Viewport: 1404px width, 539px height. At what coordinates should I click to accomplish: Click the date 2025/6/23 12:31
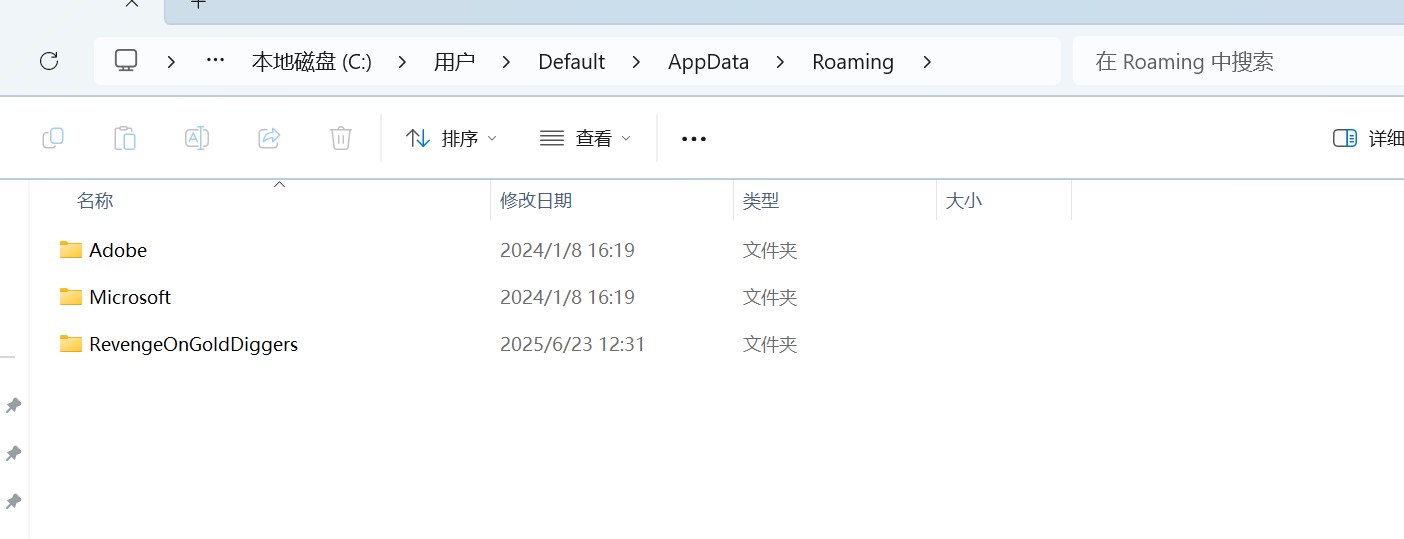click(572, 344)
